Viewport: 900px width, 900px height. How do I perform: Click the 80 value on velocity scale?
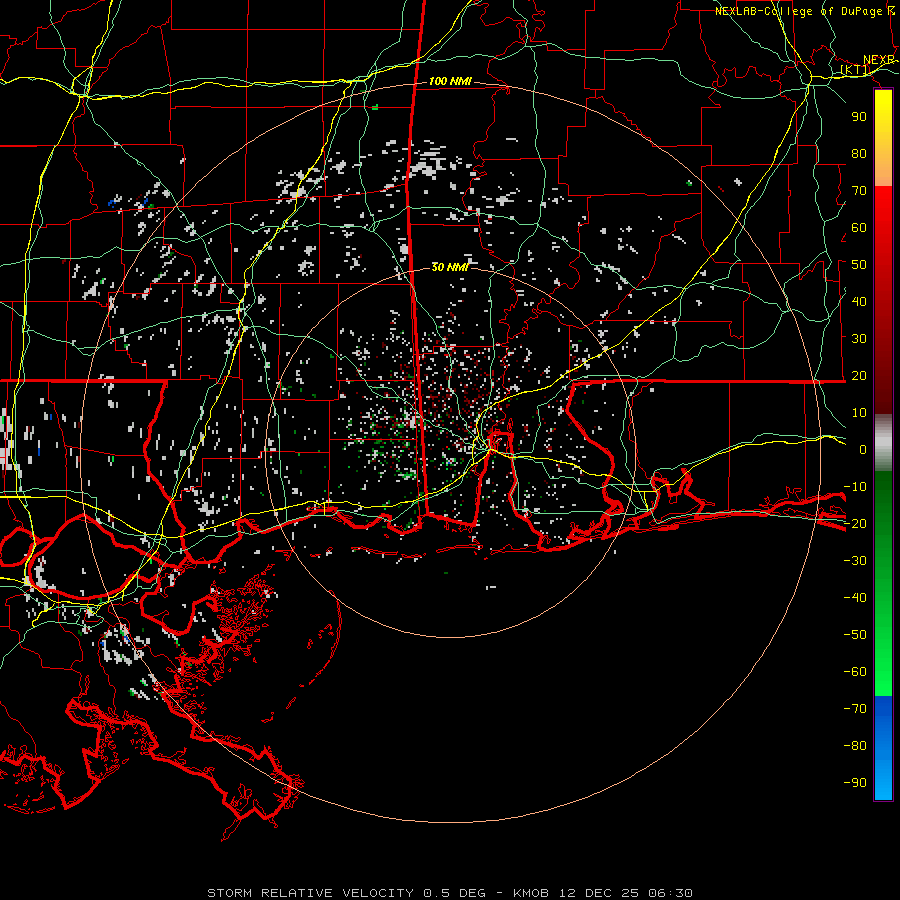click(x=859, y=153)
